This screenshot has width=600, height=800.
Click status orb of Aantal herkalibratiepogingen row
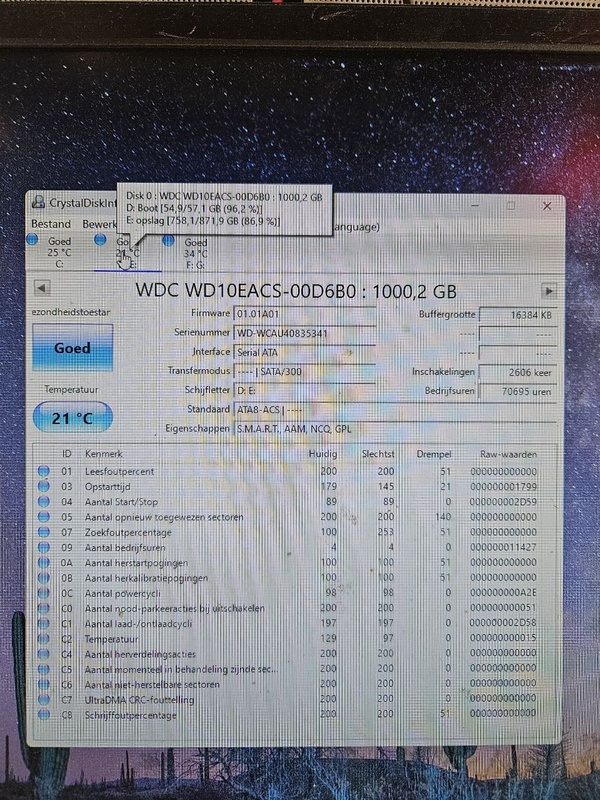pos(44,578)
